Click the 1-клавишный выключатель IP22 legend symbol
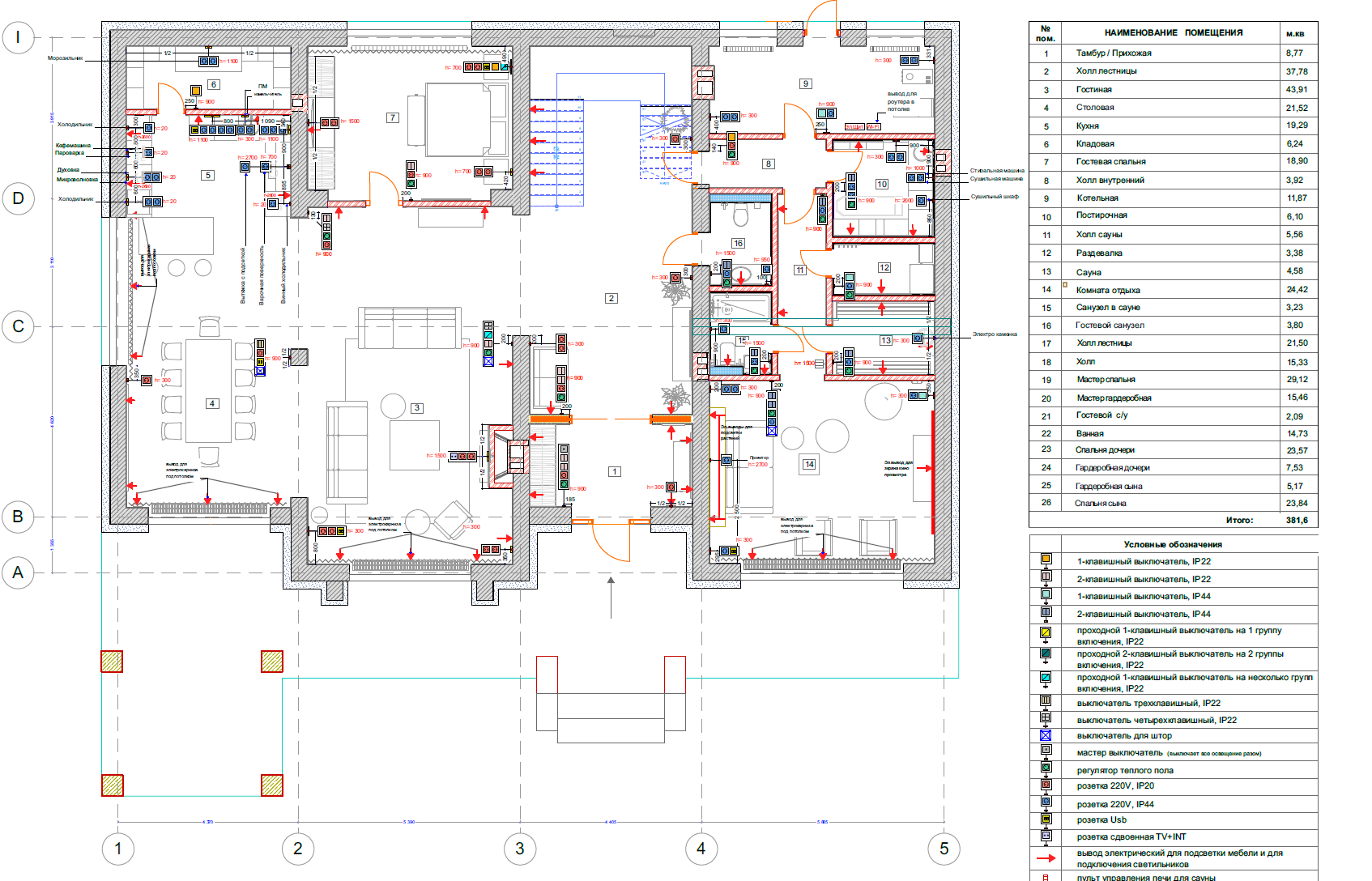This screenshot has height=881, width=1372. coord(1046,560)
